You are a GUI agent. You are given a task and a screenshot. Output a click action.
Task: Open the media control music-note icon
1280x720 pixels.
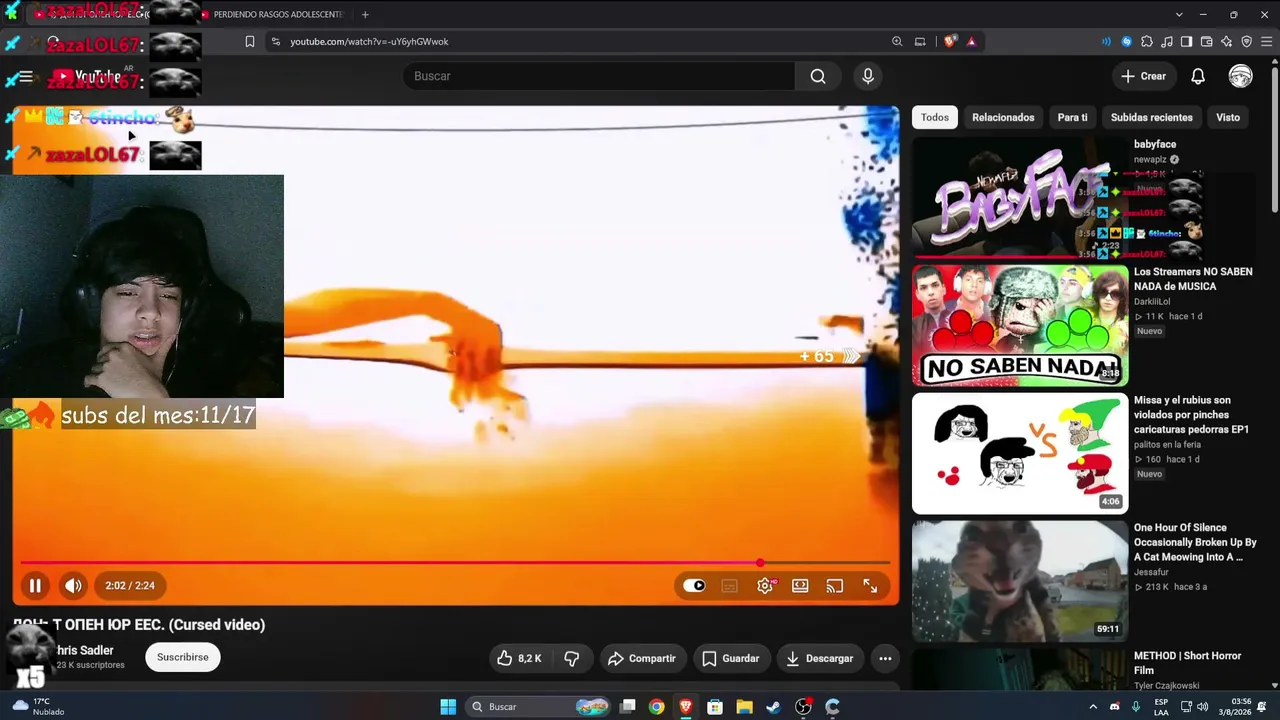tap(1167, 42)
